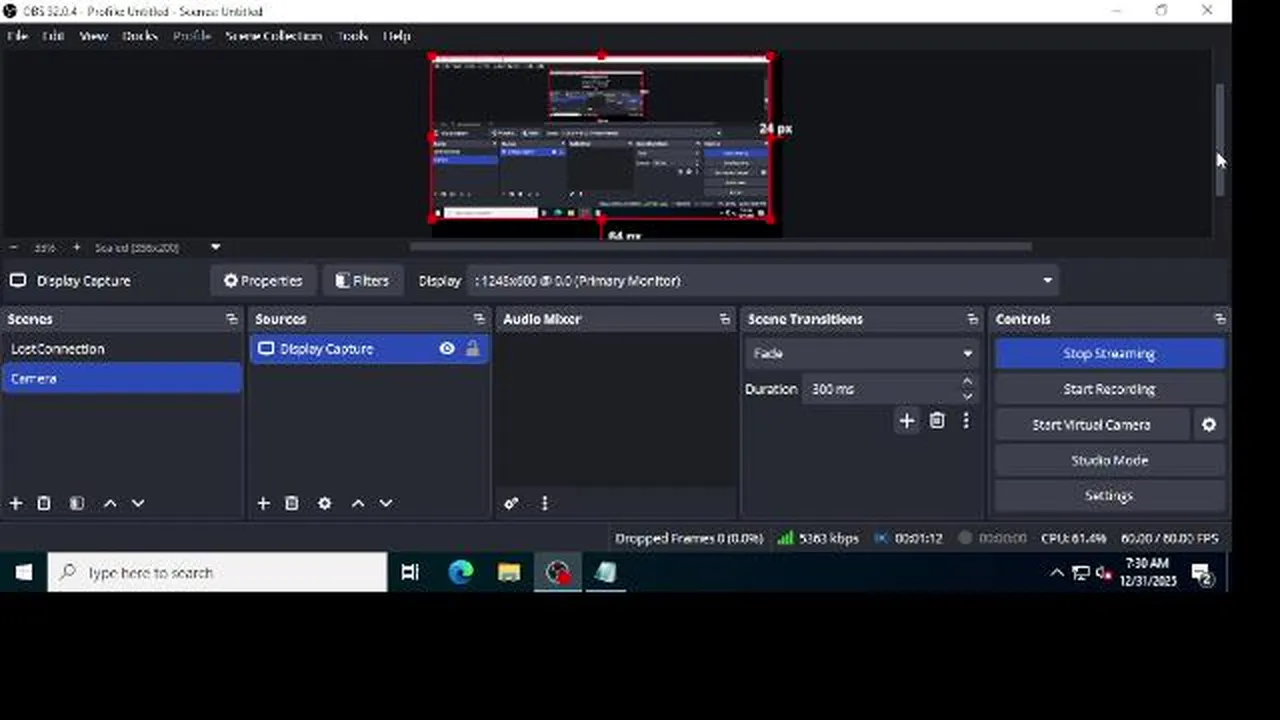Move scene up
Image resolution: width=1280 pixels, height=720 pixels.
click(110, 503)
